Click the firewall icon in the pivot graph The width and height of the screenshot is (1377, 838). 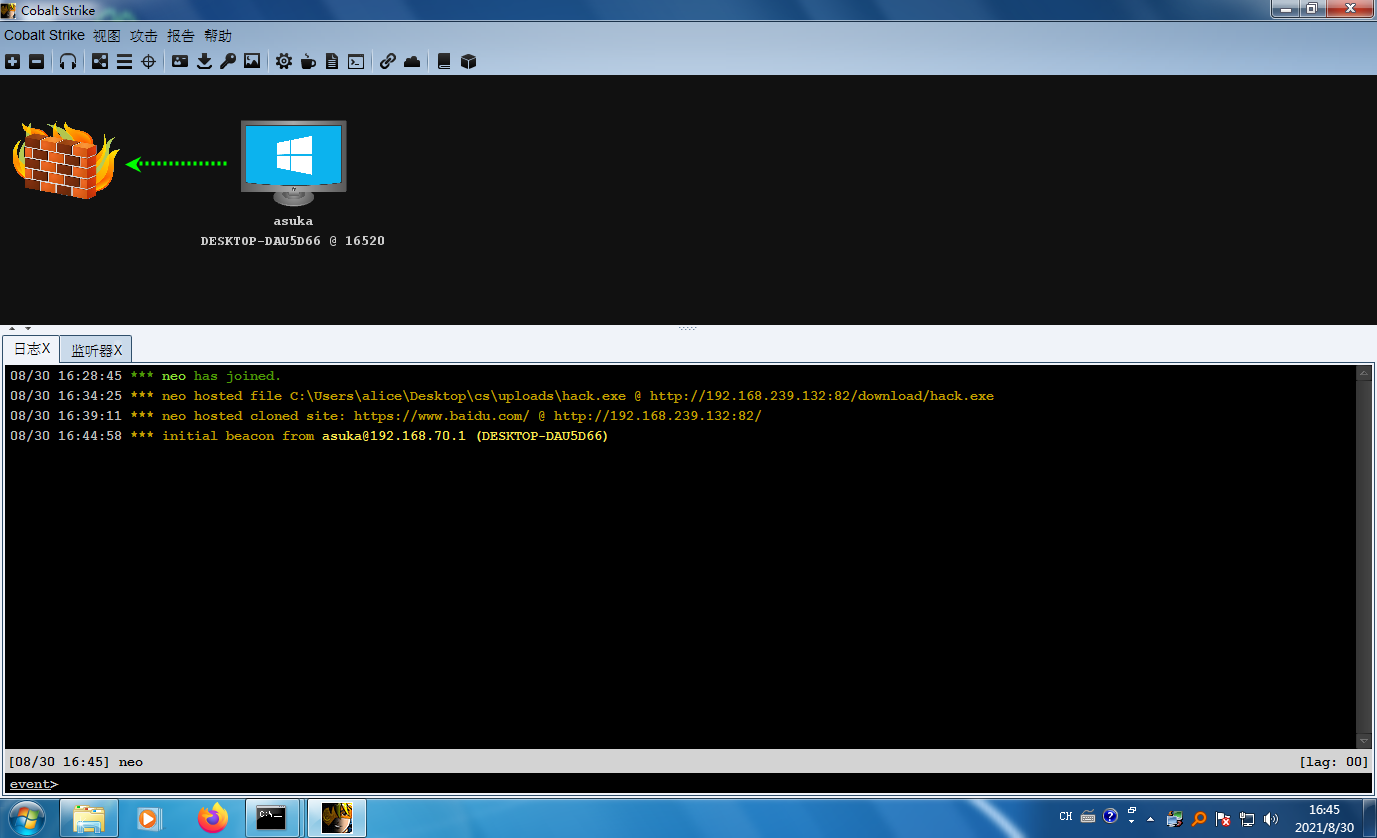point(65,161)
